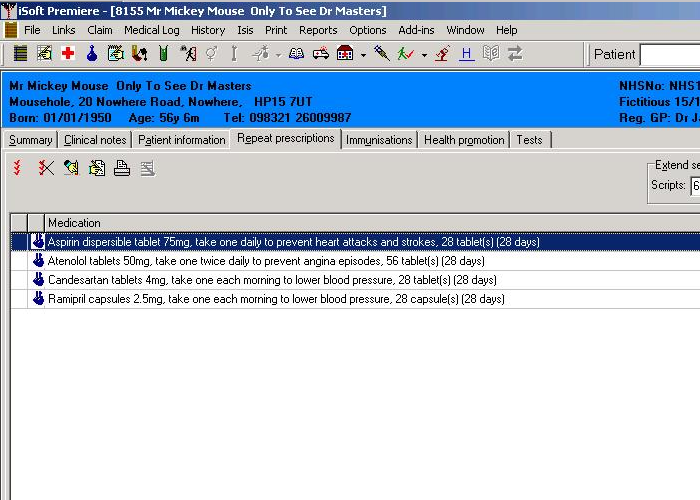
Task: Click the red microscope toolbar icon
Action: click(x=442, y=54)
